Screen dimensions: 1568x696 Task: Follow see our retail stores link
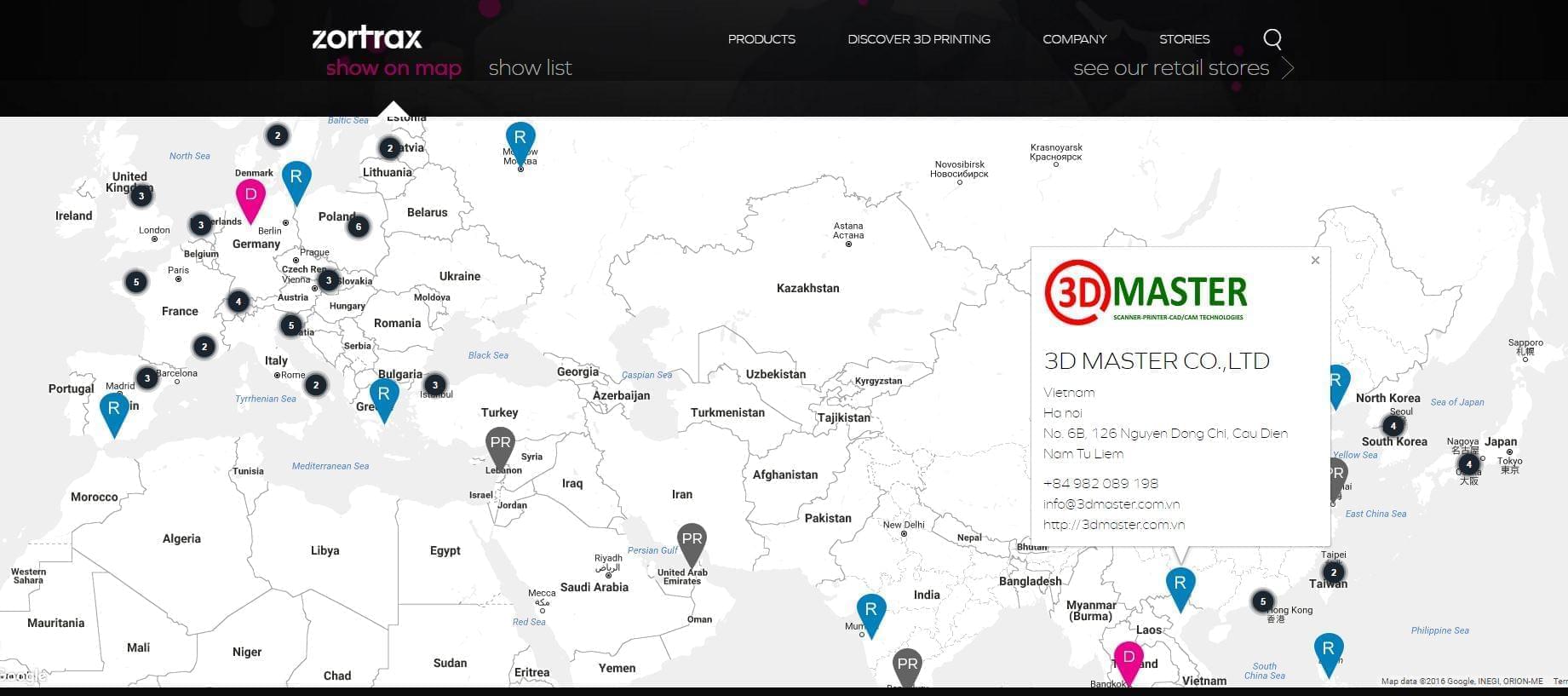[x=1171, y=68]
